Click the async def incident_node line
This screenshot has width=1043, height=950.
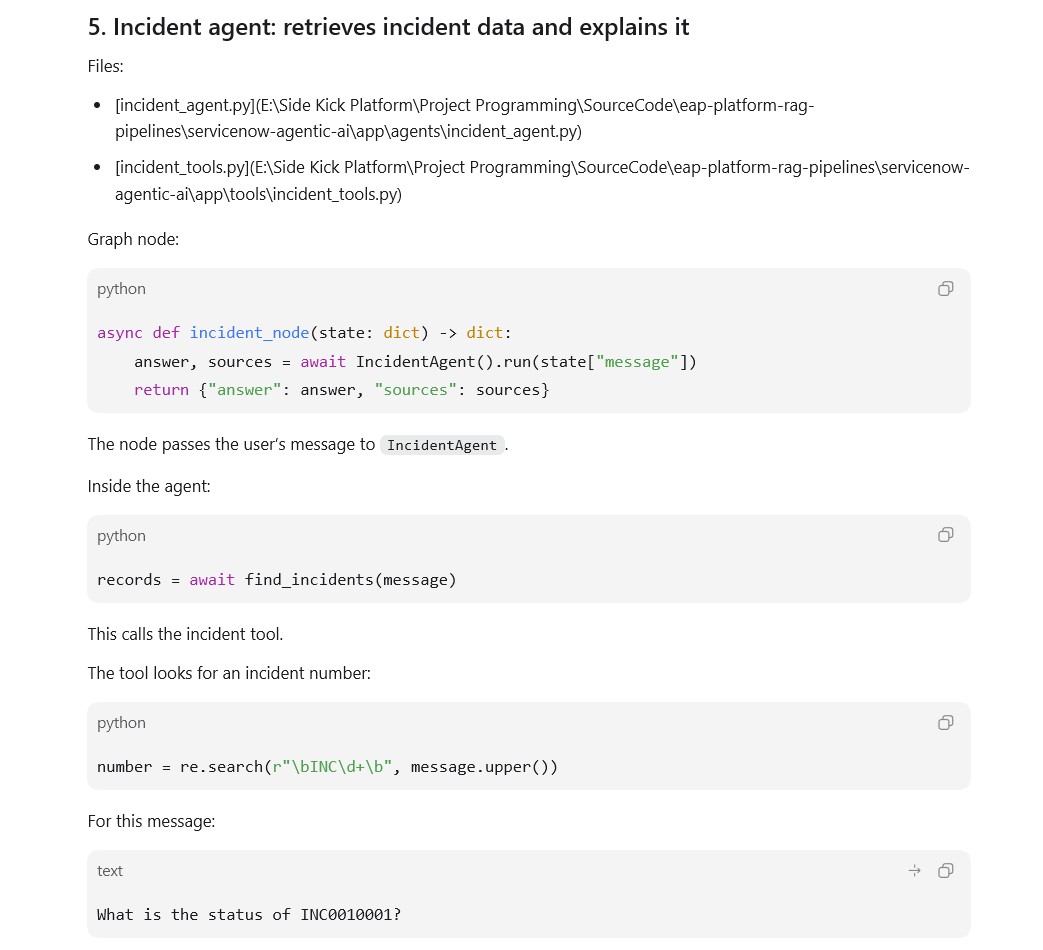tap(304, 333)
